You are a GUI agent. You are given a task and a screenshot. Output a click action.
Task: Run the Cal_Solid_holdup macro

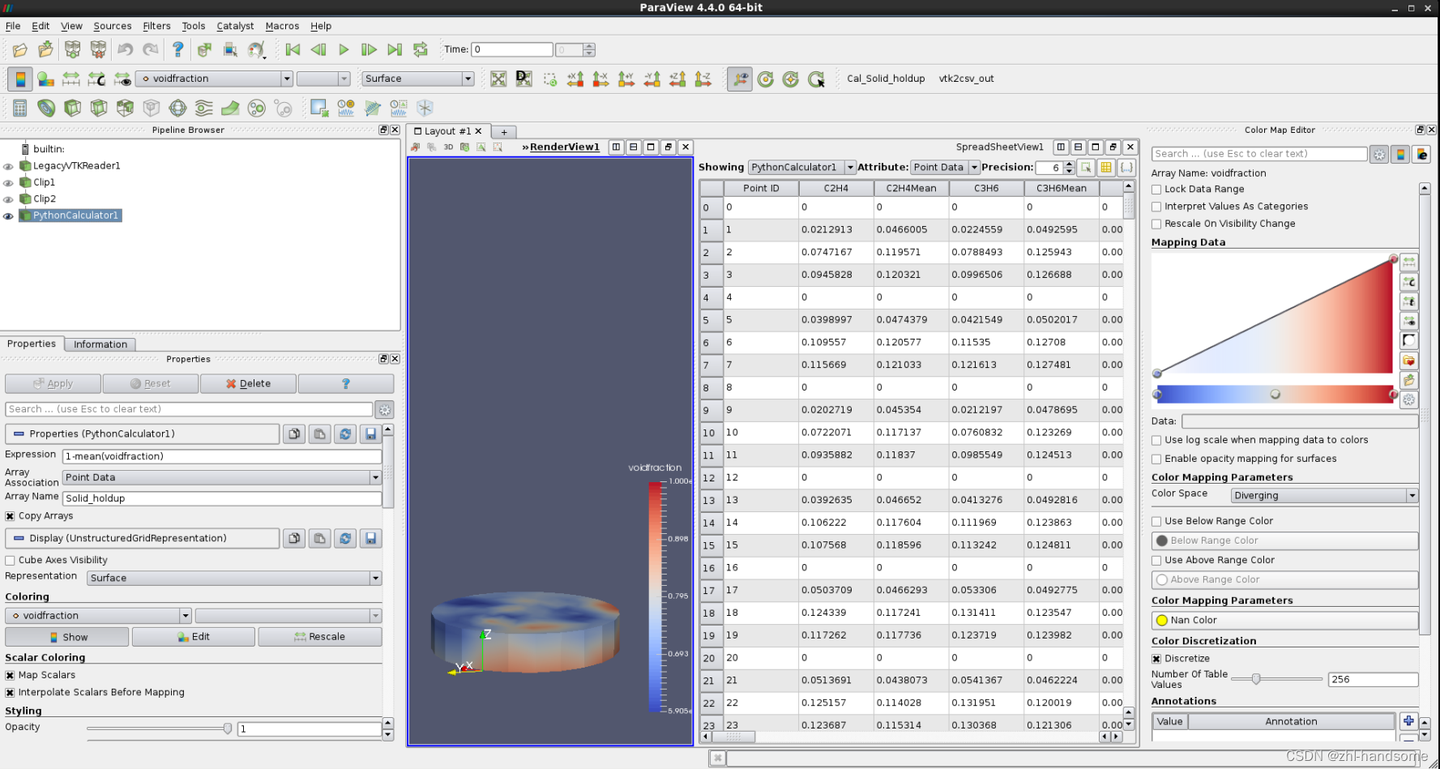click(x=885, y=79)
